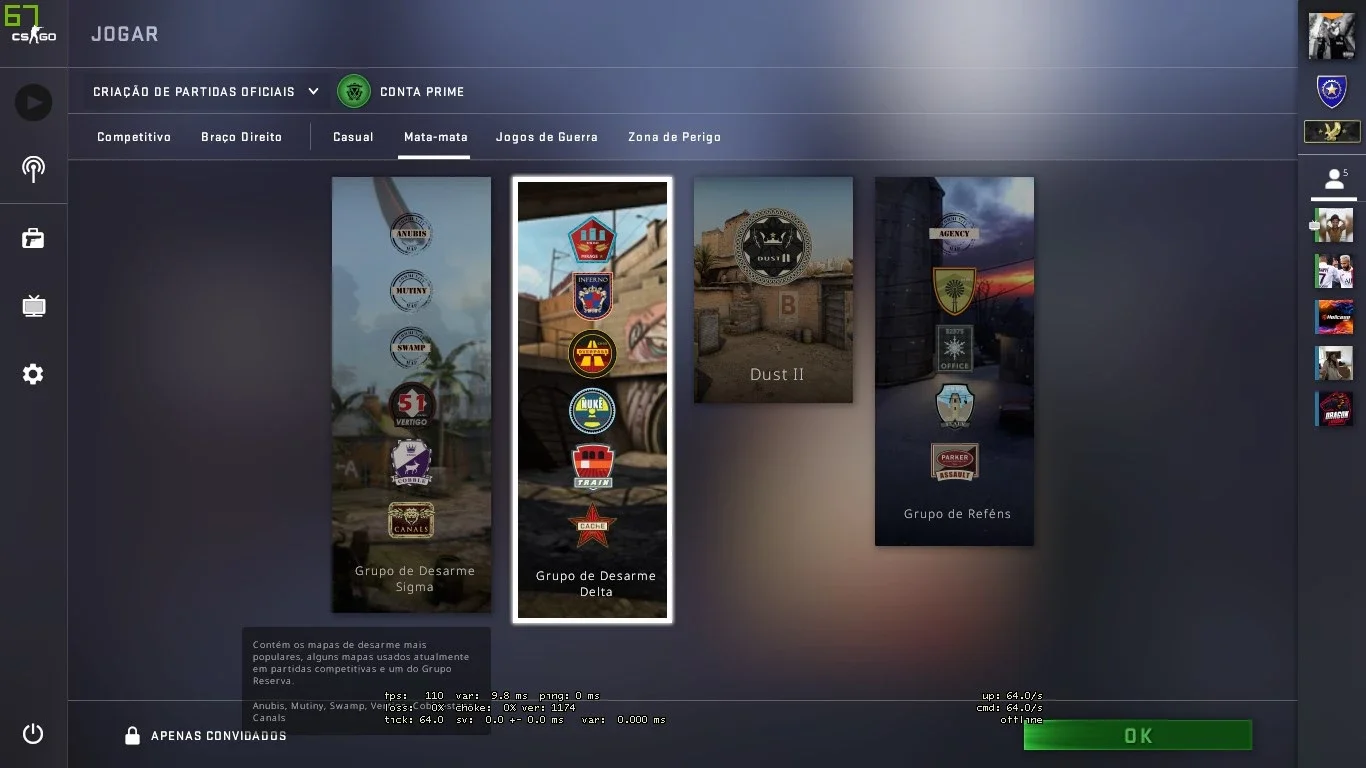Open the settings gear icon
Screen dimensions: 1366x768
(x=33, y=374)
